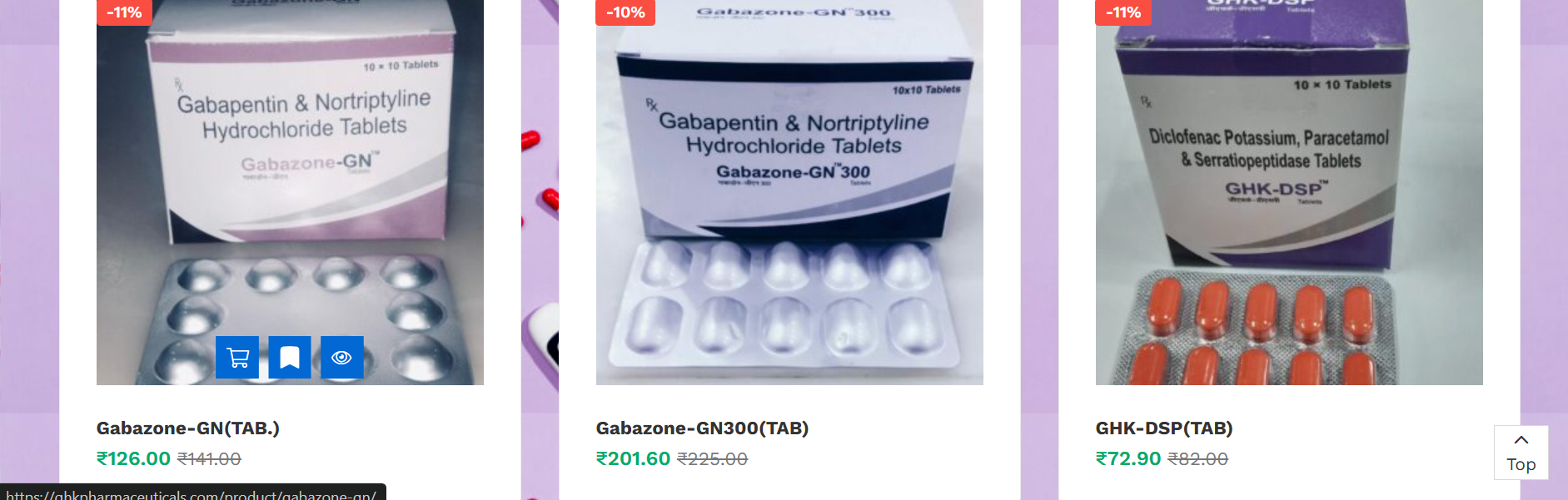
Task: Open Gabazone-GN(TAB.) product title link
Action: pyautogui.click(x=188, y=428)
